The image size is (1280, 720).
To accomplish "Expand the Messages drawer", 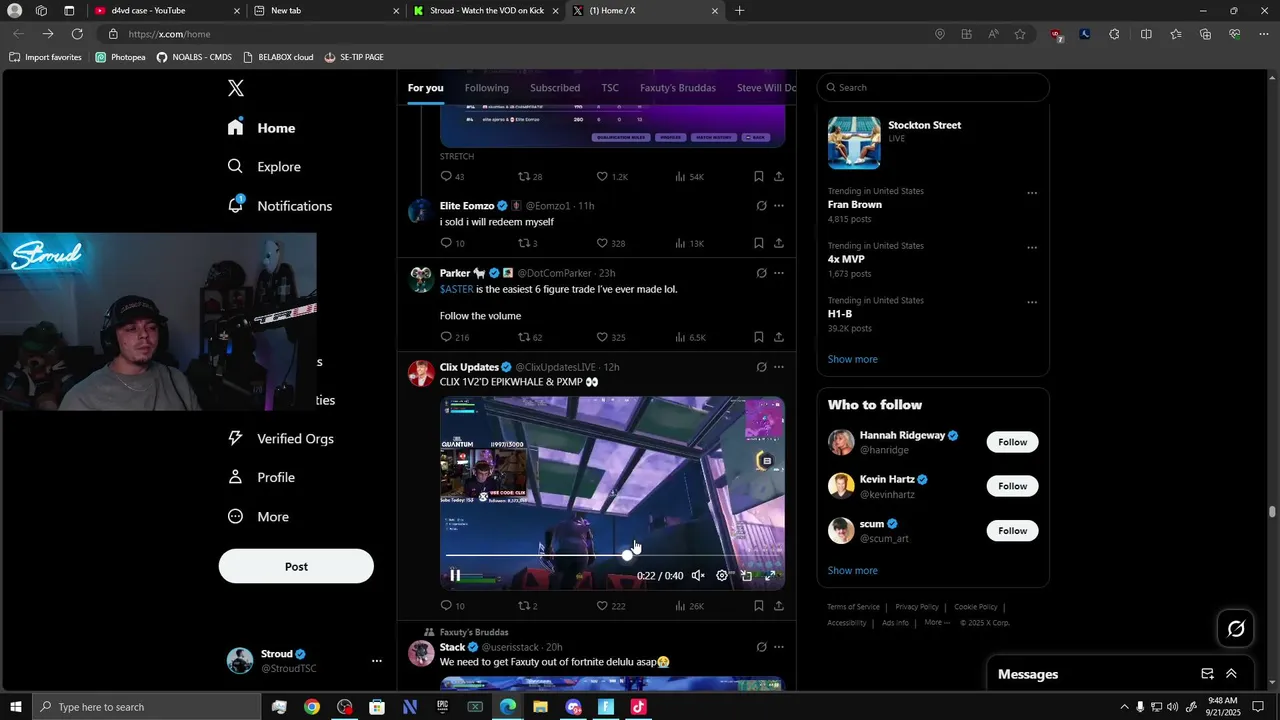I will [1231, 674].
